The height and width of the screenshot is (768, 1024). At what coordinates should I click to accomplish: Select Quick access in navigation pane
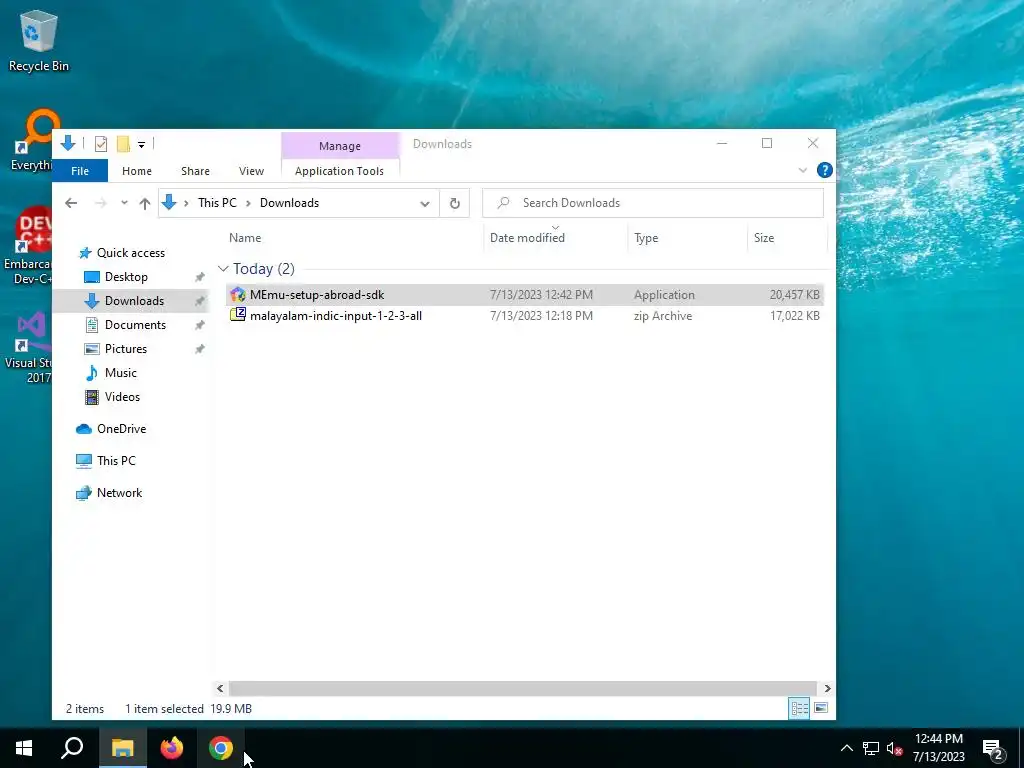click(x=131, y=253)
